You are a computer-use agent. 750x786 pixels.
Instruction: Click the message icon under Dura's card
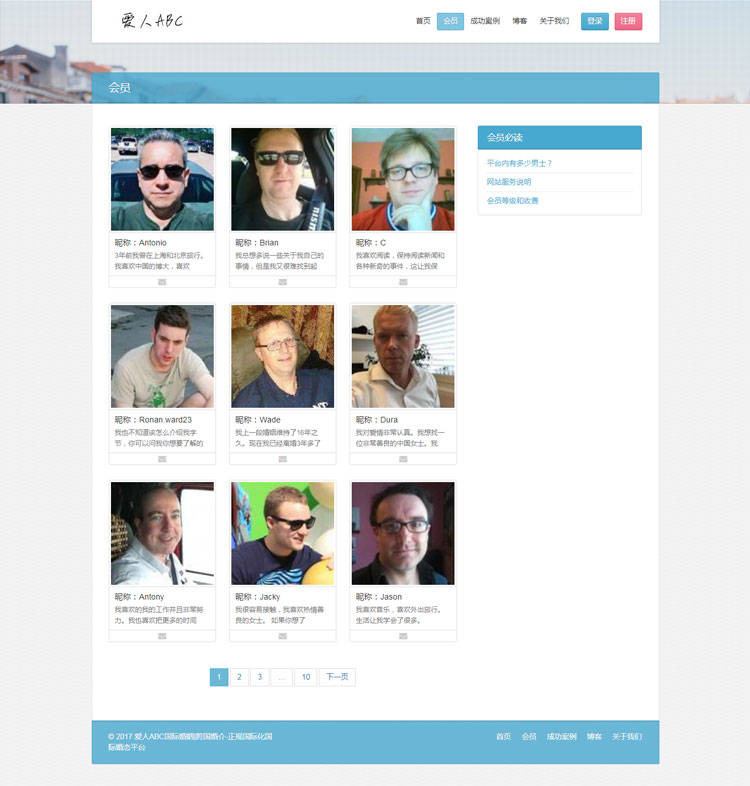click(x=403, y=459)
